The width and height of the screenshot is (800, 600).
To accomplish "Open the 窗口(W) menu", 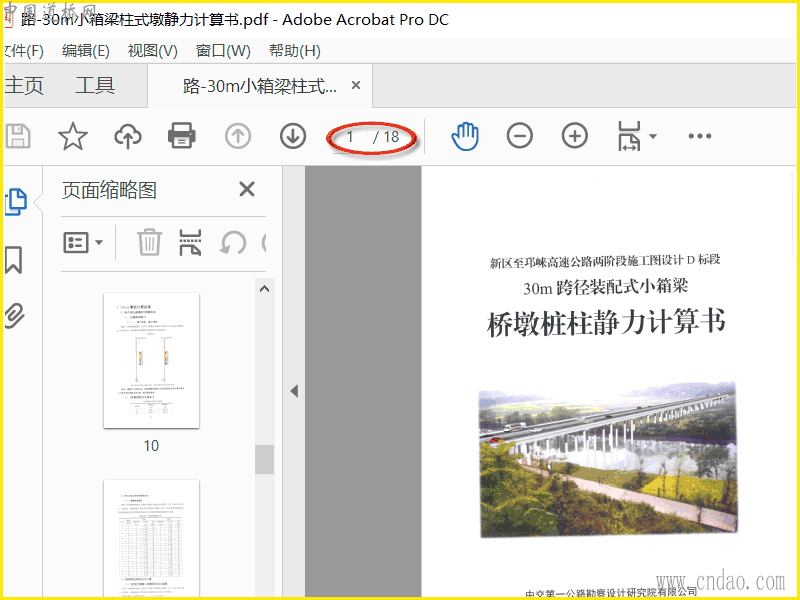I will click(x=223, y=51).
